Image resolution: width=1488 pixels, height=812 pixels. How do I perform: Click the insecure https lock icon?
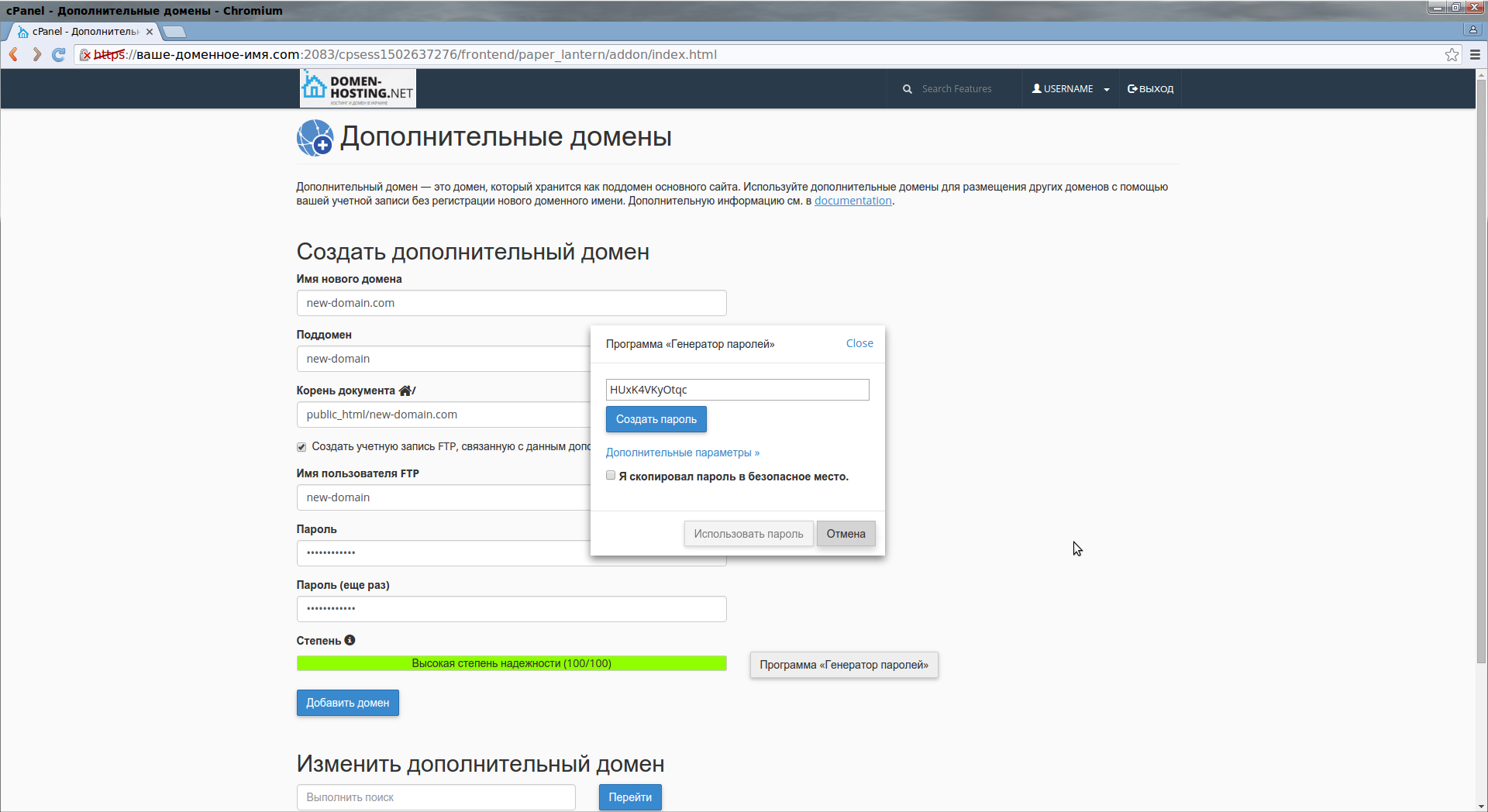click(x=85, y=54)
